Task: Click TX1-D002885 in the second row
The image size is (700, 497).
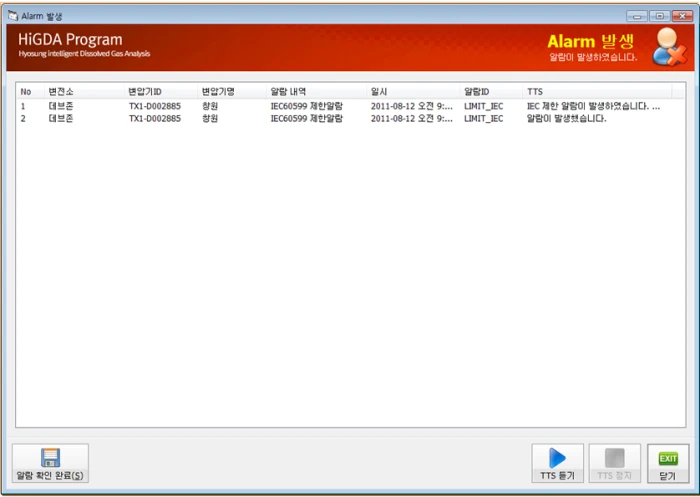Action: coord(155,118)
